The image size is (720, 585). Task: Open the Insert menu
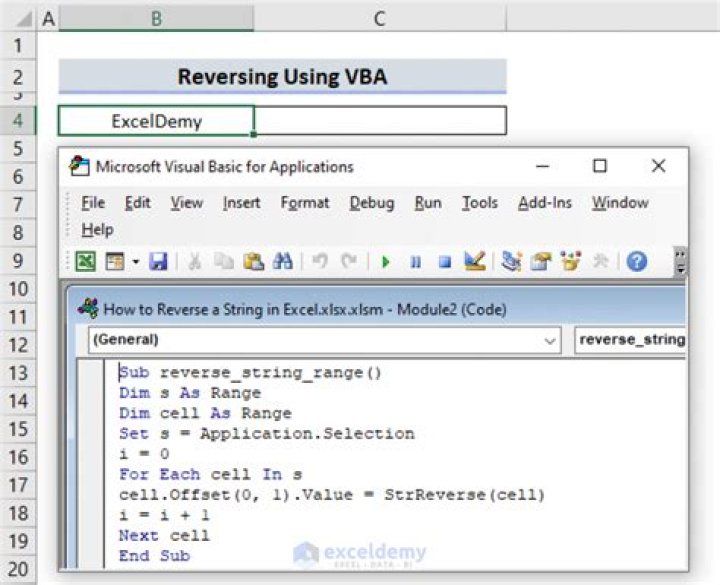[242, 202]
